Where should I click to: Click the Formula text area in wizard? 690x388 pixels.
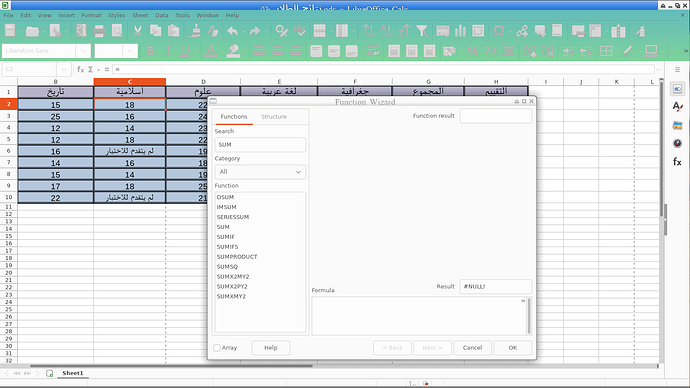[x=419, y=316]
